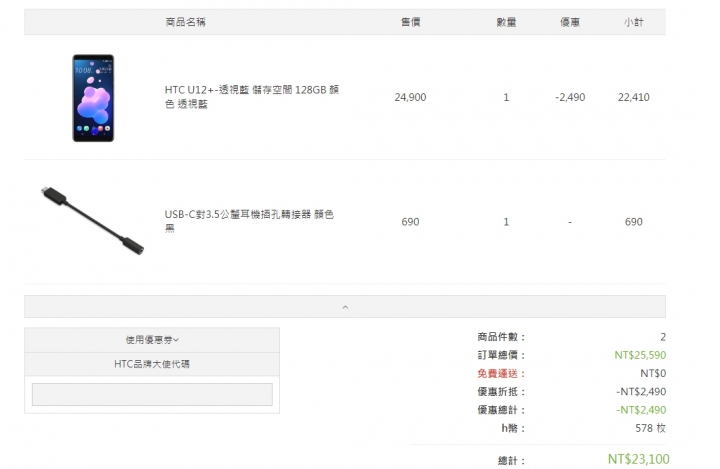
Task: Expand the 使用優惠券 dropdown
Action: point(152,340)
